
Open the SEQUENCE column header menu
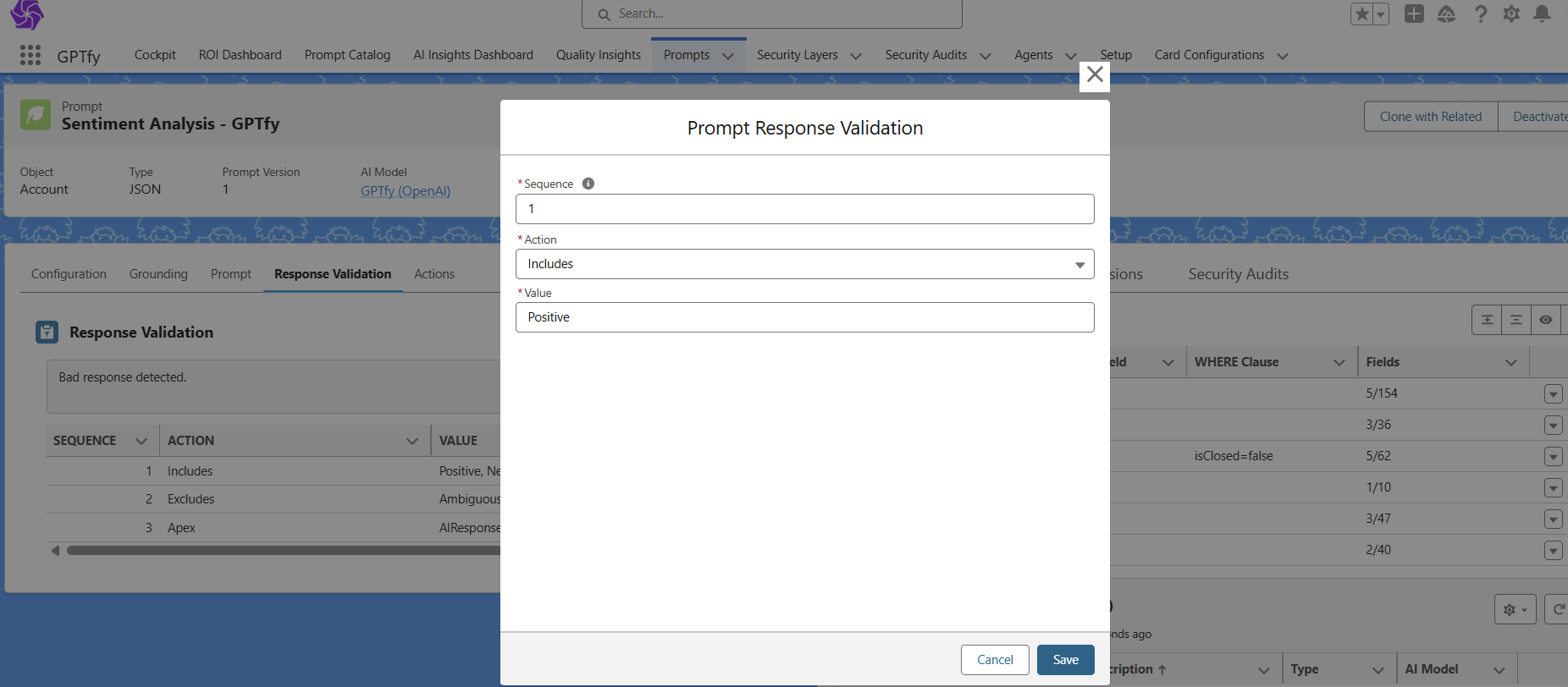tap(141, 441)
